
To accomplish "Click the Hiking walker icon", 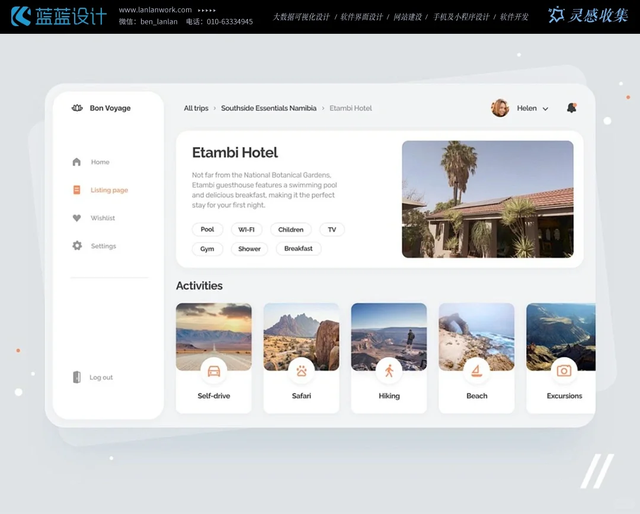I will click(389, 371).
